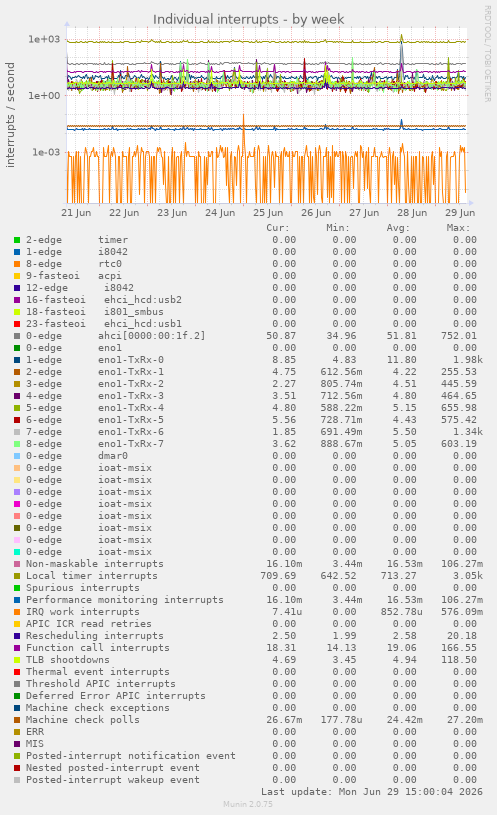Click the 'Machine check exceptions' label

coord(98,708)
